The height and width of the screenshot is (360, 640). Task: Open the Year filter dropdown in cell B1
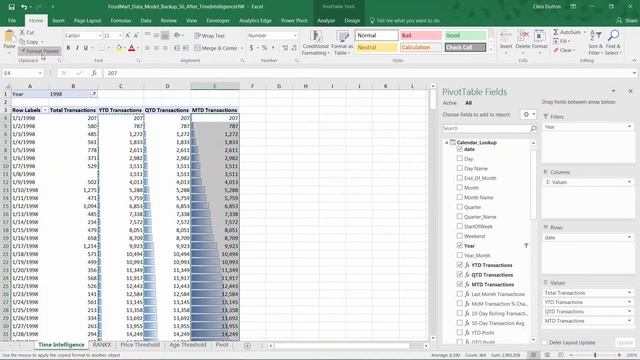93,94
